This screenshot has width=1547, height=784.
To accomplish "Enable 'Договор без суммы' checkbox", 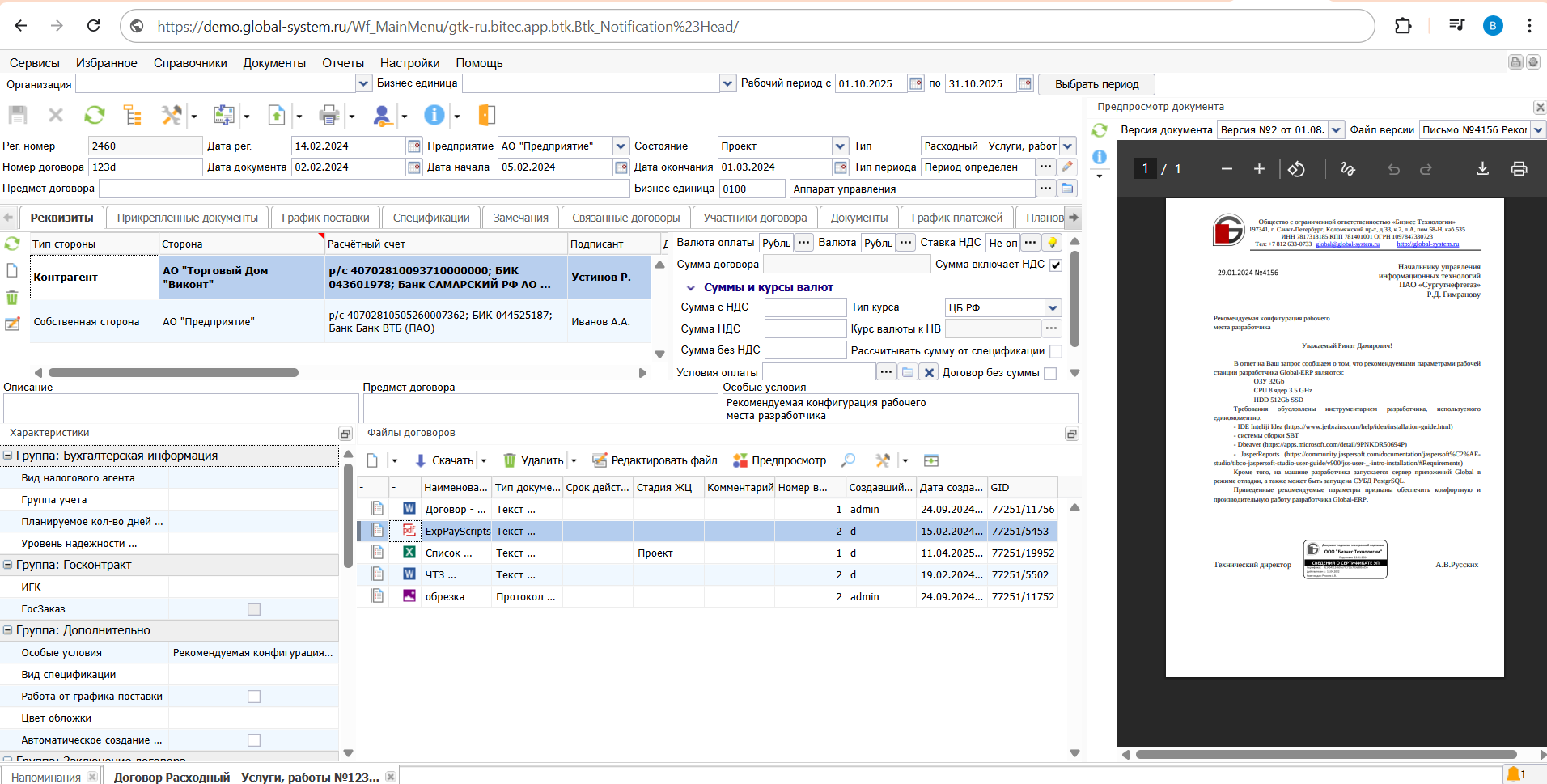I will (x=1050, y=373).
